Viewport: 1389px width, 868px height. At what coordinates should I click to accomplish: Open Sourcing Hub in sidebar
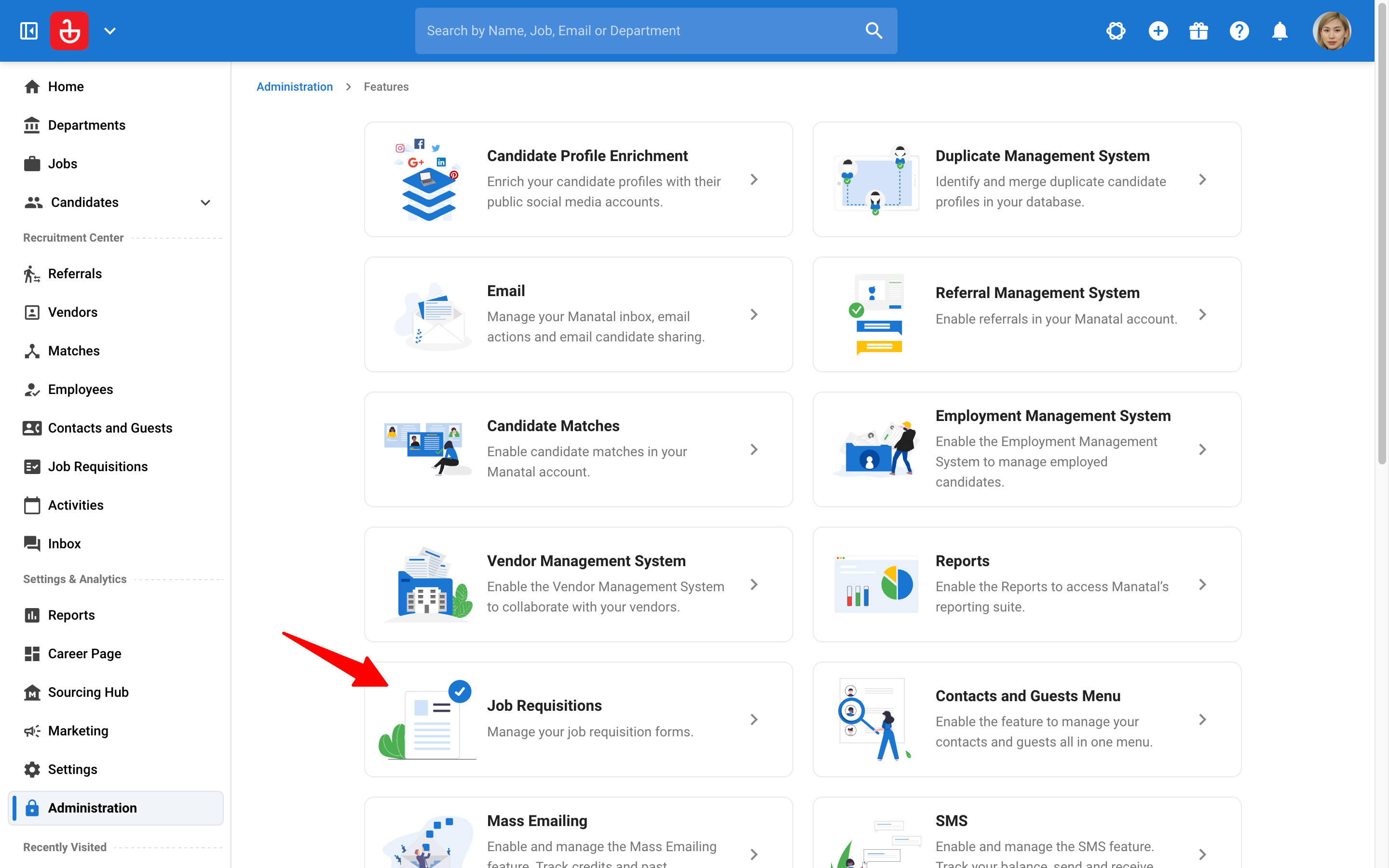coord(115,692)
